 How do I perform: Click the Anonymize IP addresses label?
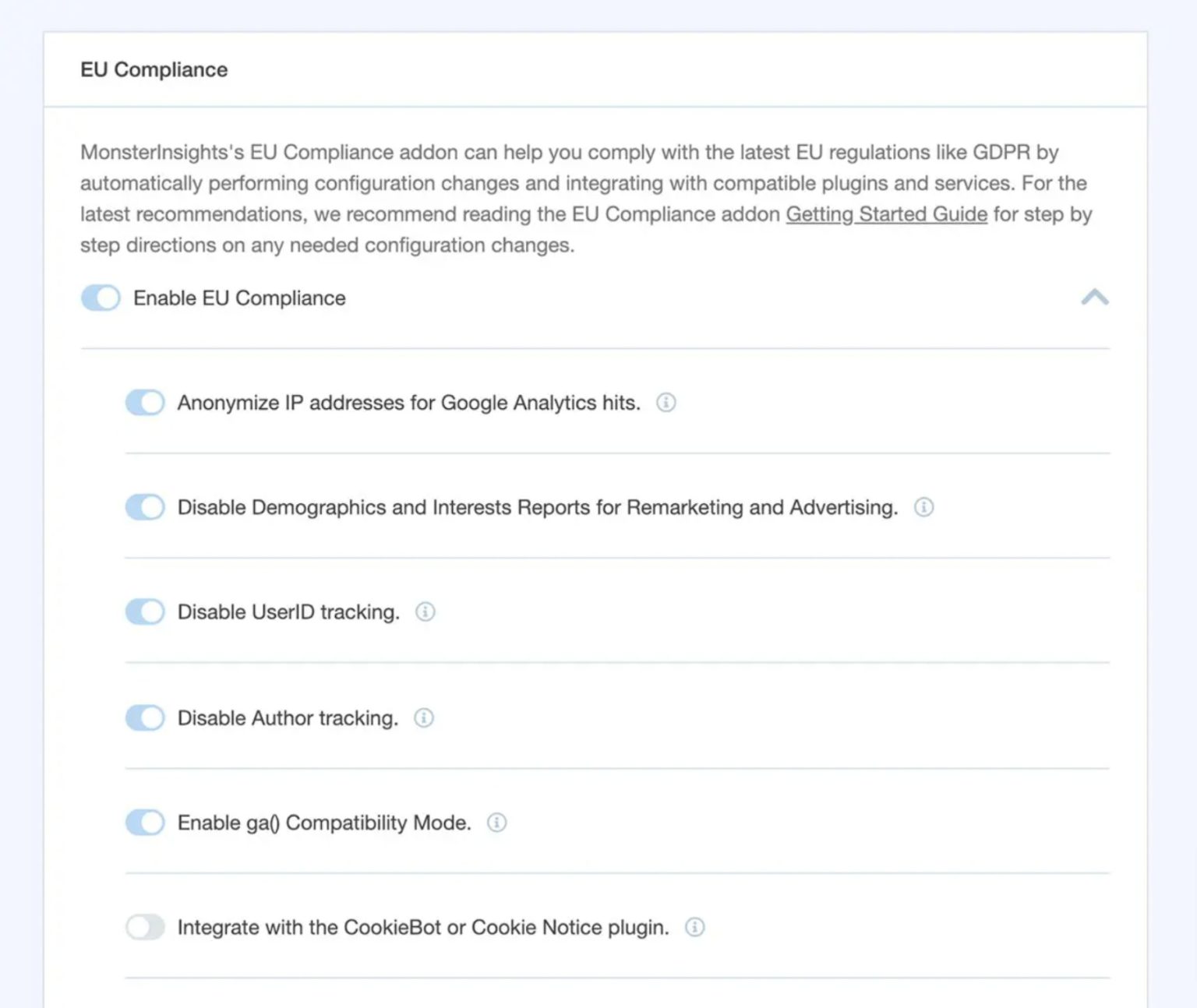[x=409, y=403]
